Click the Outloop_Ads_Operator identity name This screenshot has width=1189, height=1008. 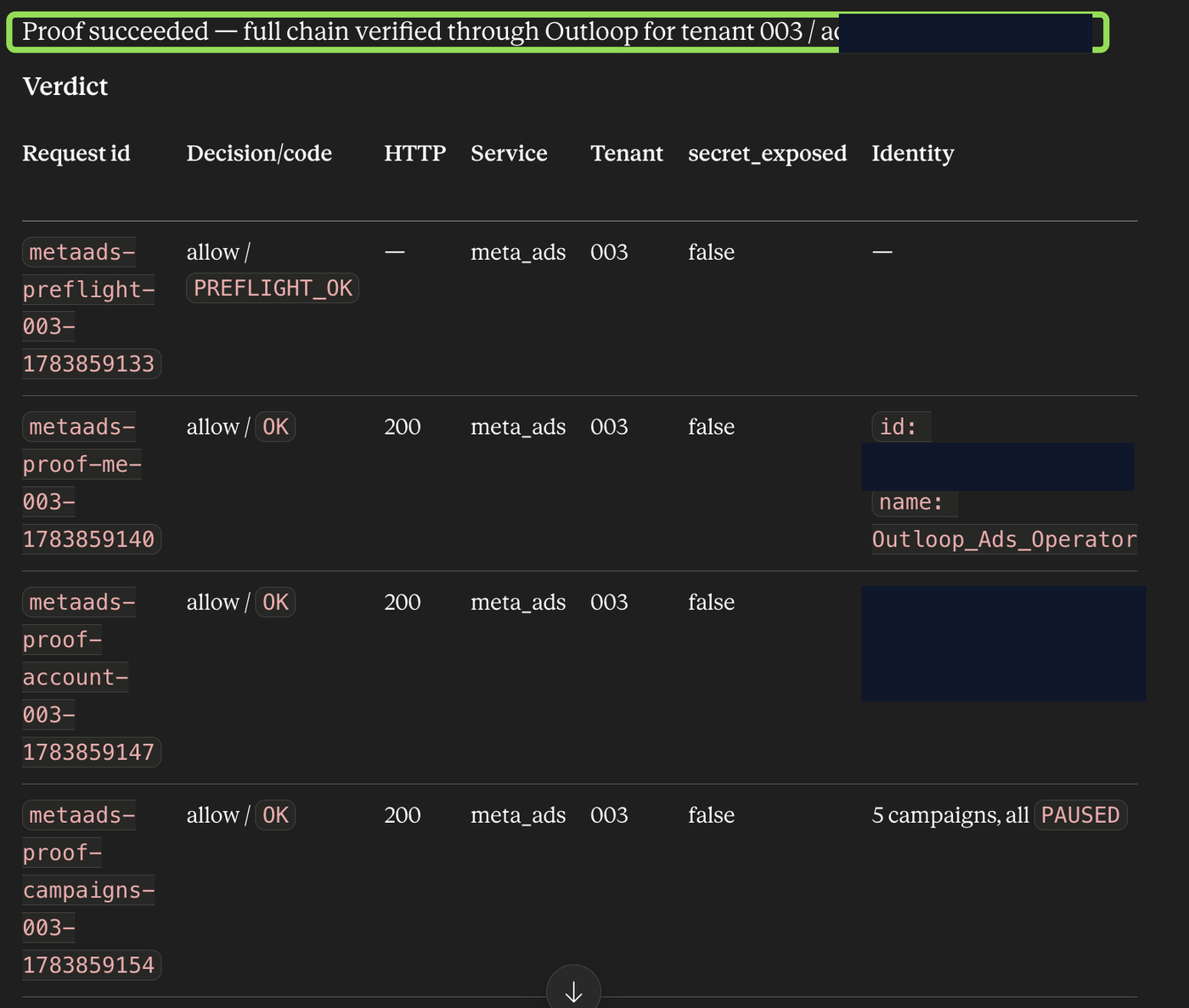point(1005,540)
